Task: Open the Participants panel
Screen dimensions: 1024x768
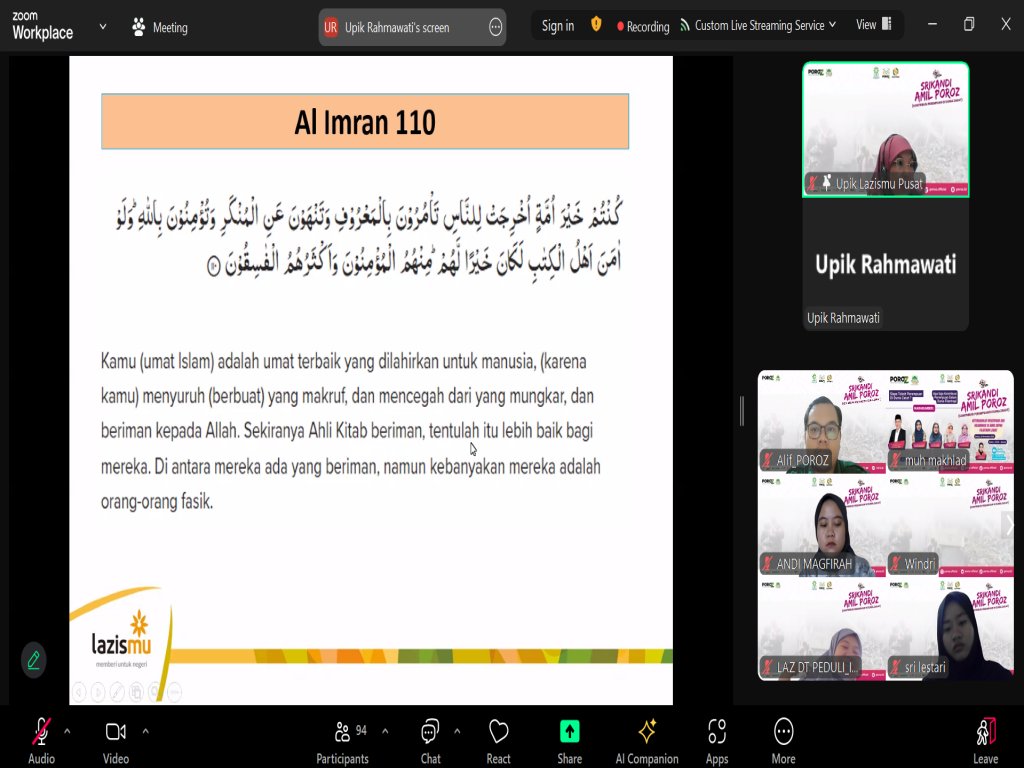Action: pyautogui.click(x=342, y=740)
